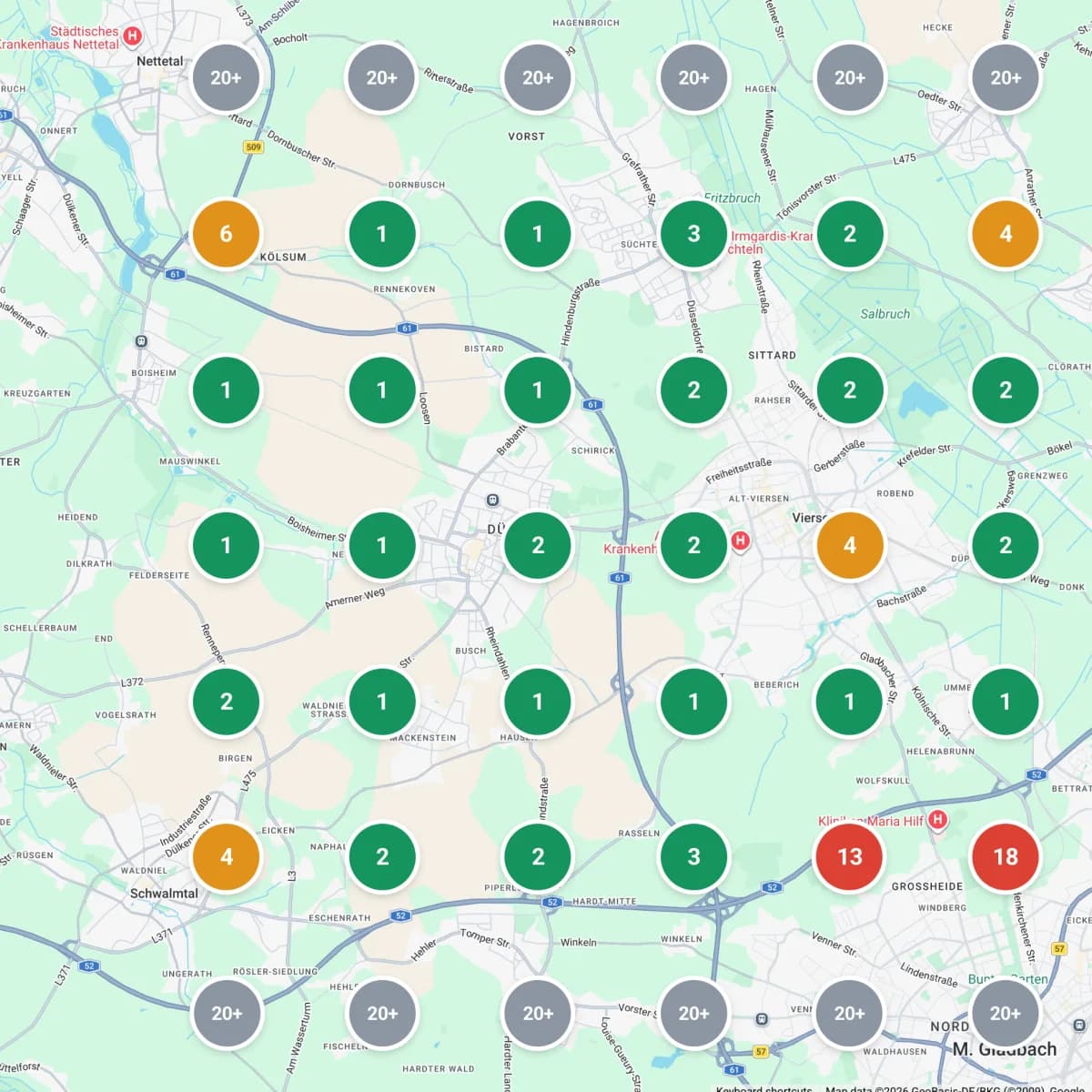Viewport: 1092px width, 1092px height.
Task: Click the HELENABRUNN place label
Action: (x=940, y=752)
